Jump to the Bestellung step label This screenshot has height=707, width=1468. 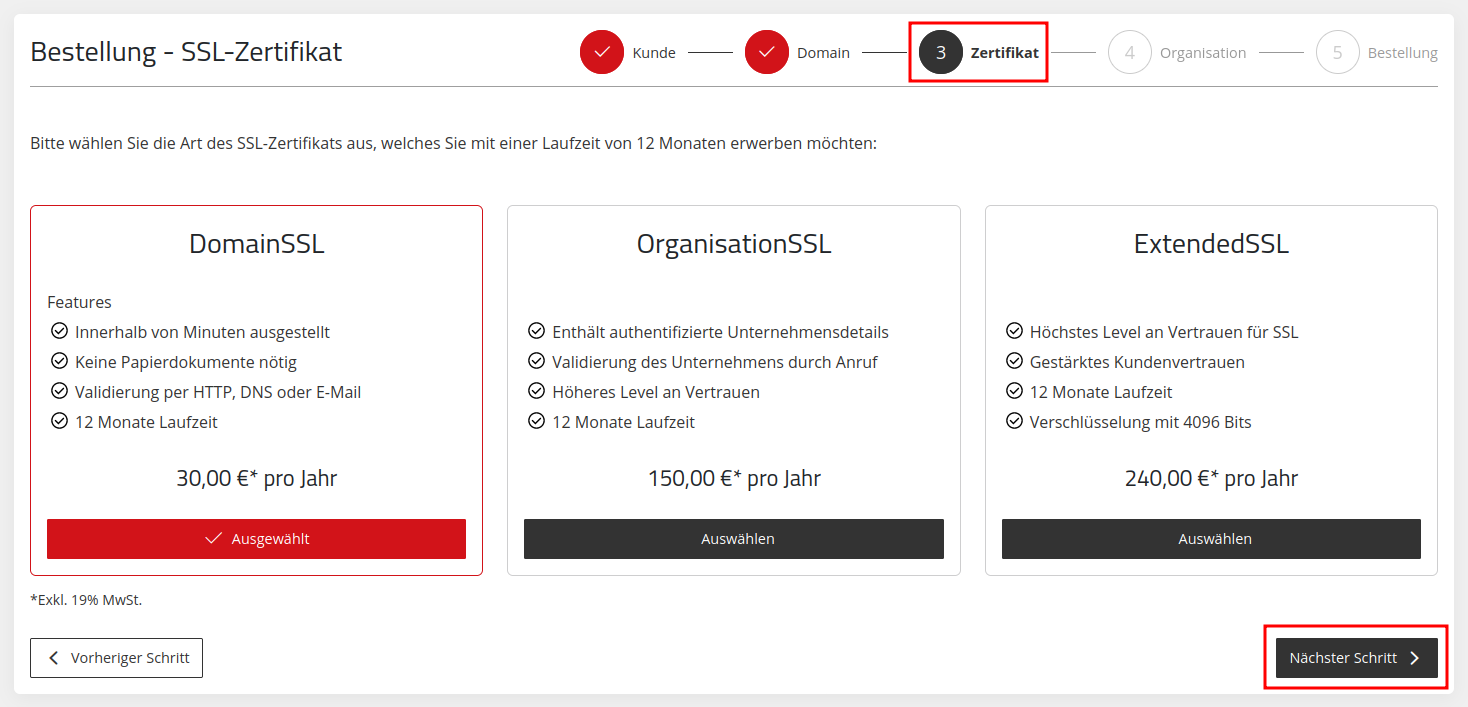tap(1403, 53)
